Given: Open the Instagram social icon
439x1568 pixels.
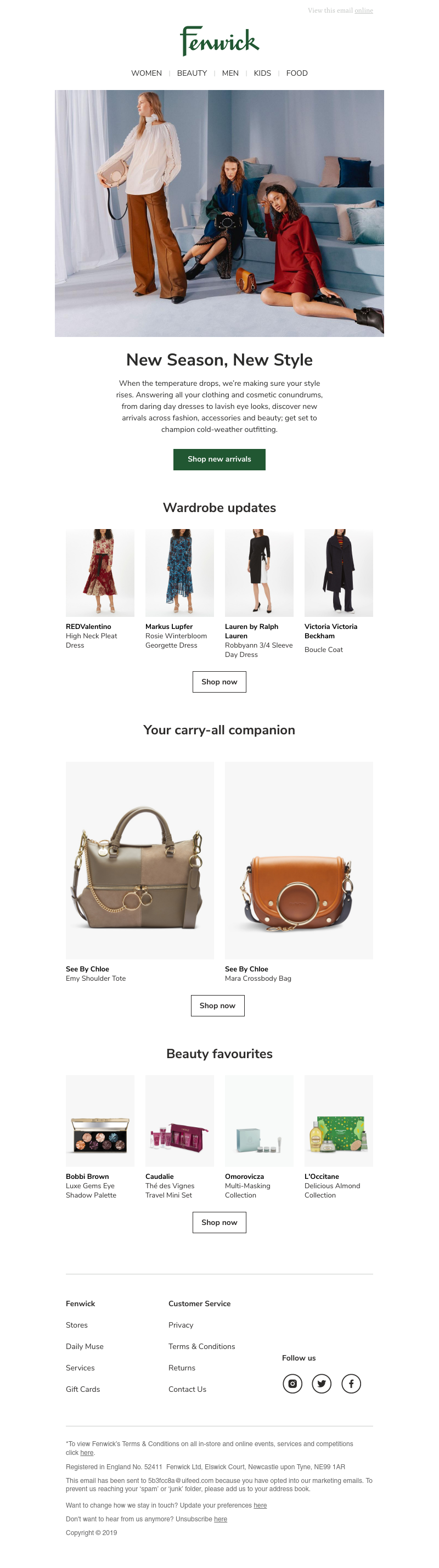Looking at the screenshot, I should 292,1384.
